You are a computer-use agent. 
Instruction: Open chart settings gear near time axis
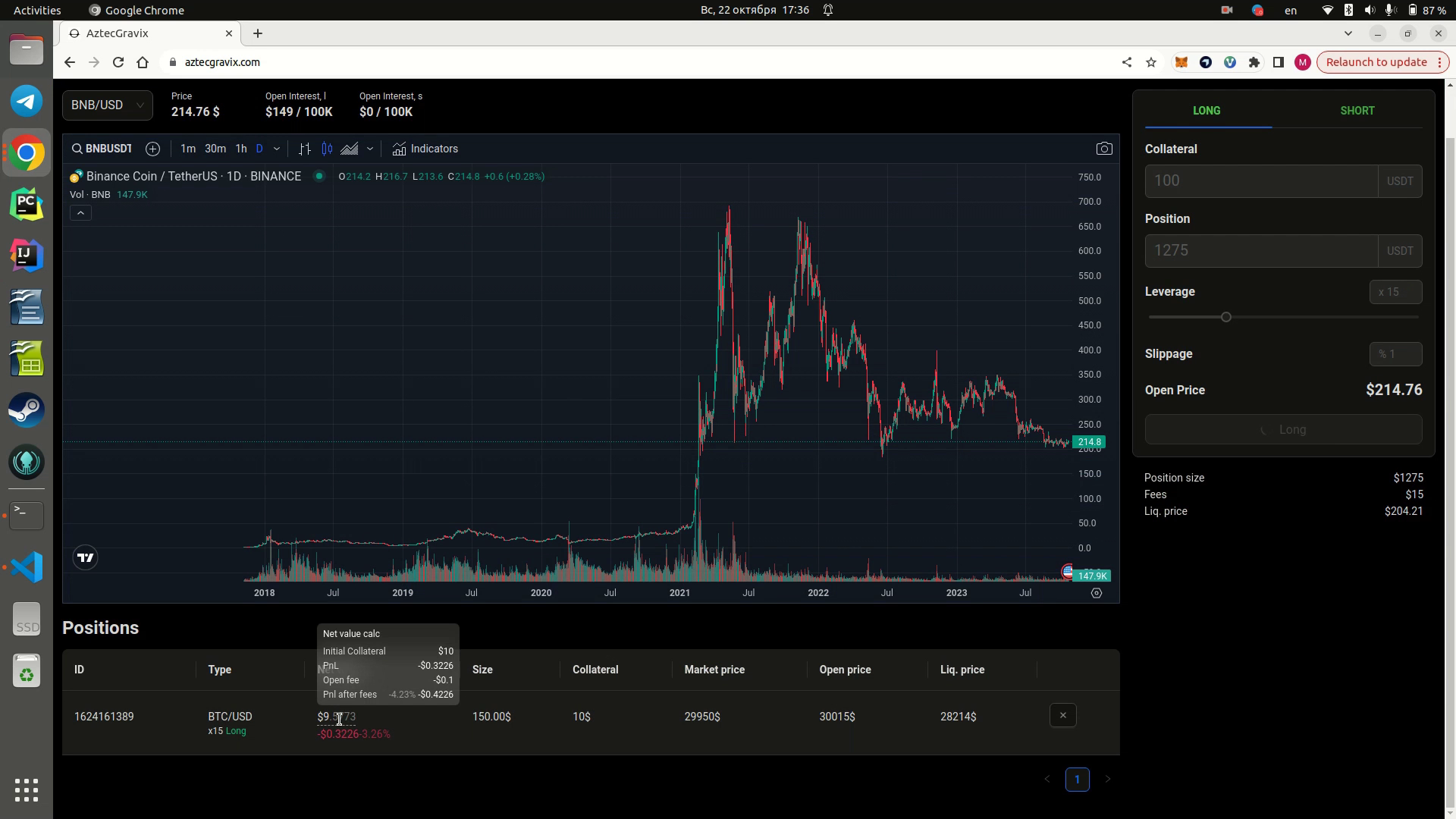click(x=1097, y=593)
